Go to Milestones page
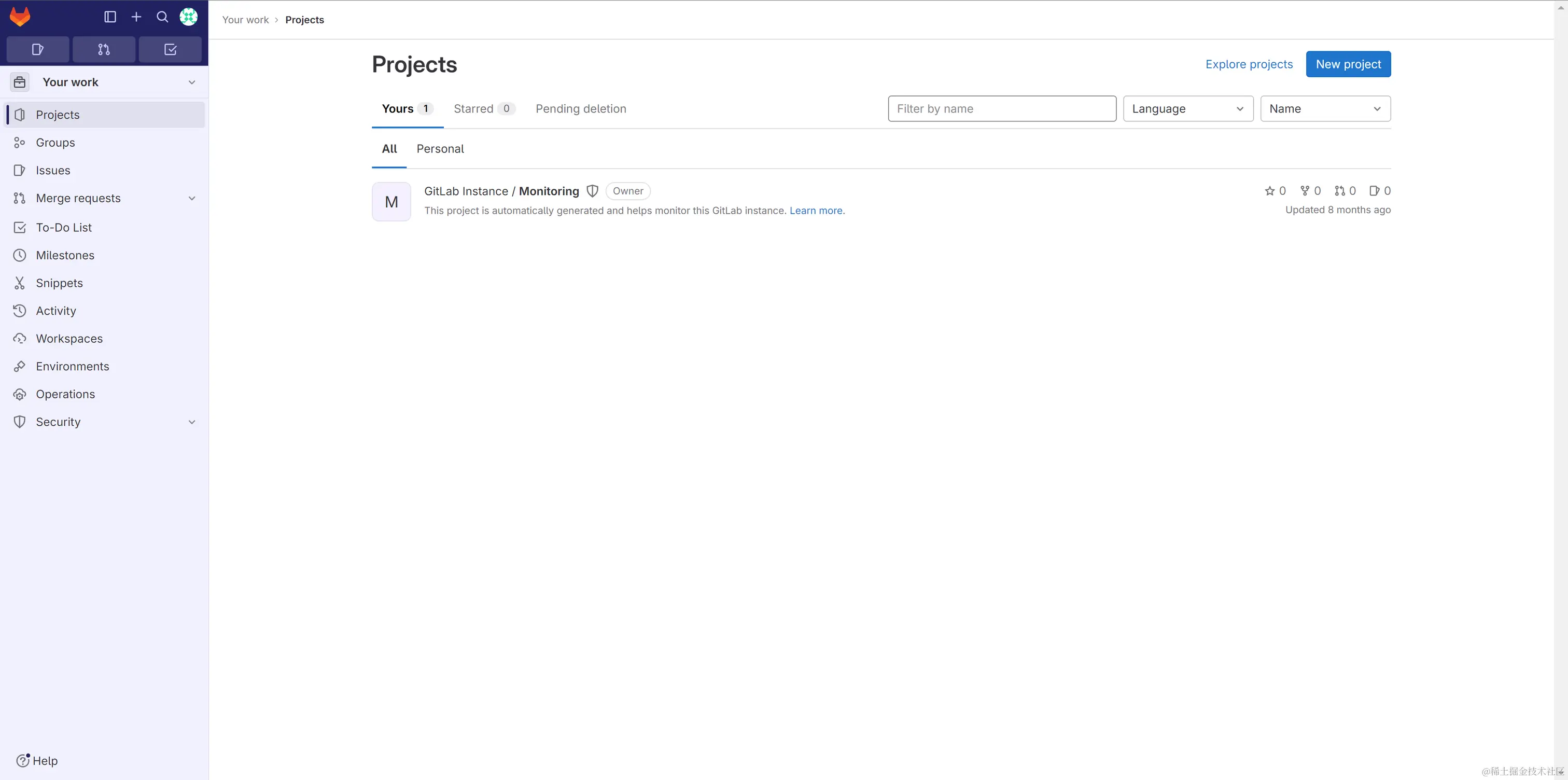The width and height of the screenshot is (1568, 780). 105,255
